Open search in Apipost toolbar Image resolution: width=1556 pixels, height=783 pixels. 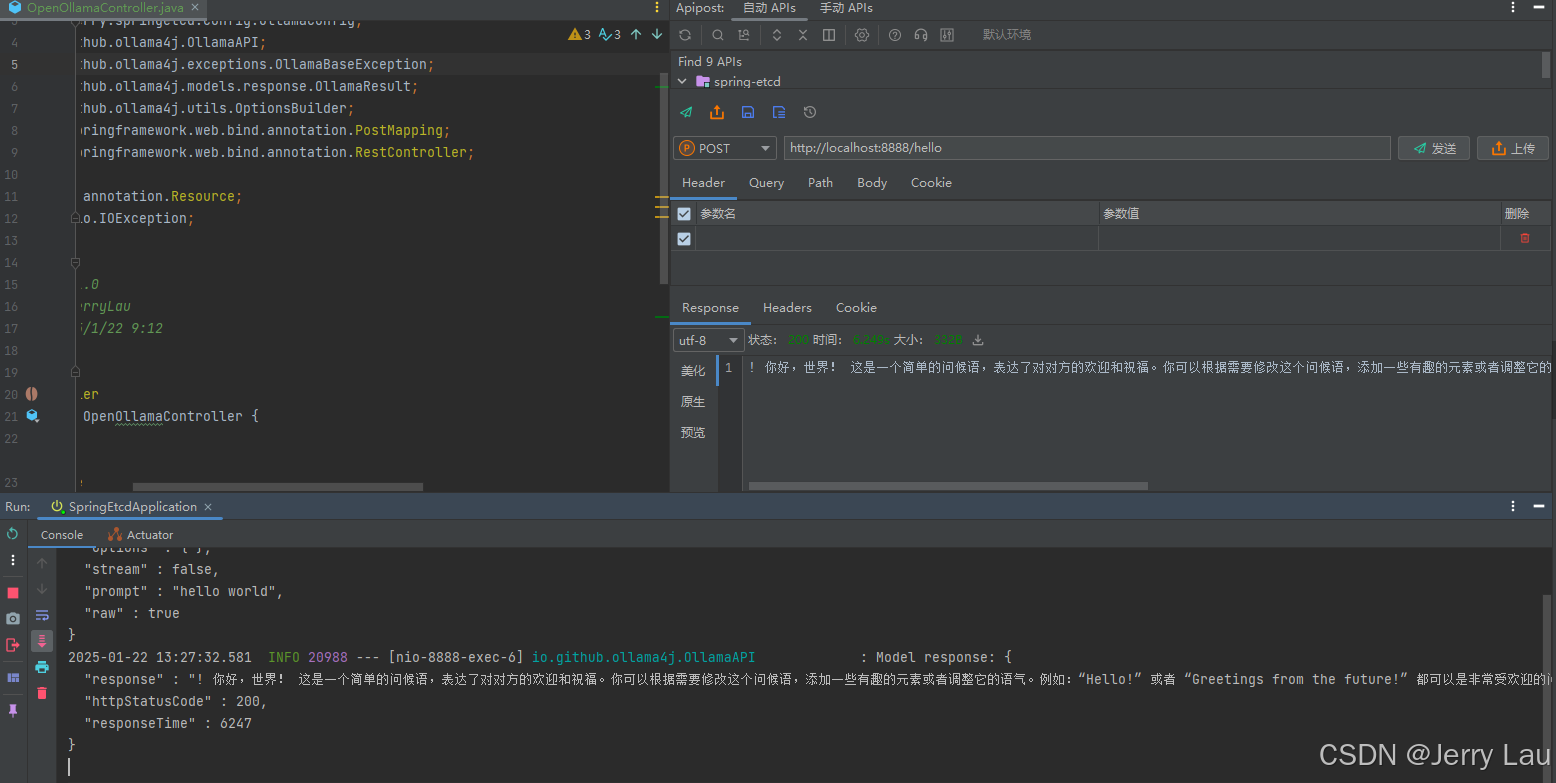coord(718,35)
